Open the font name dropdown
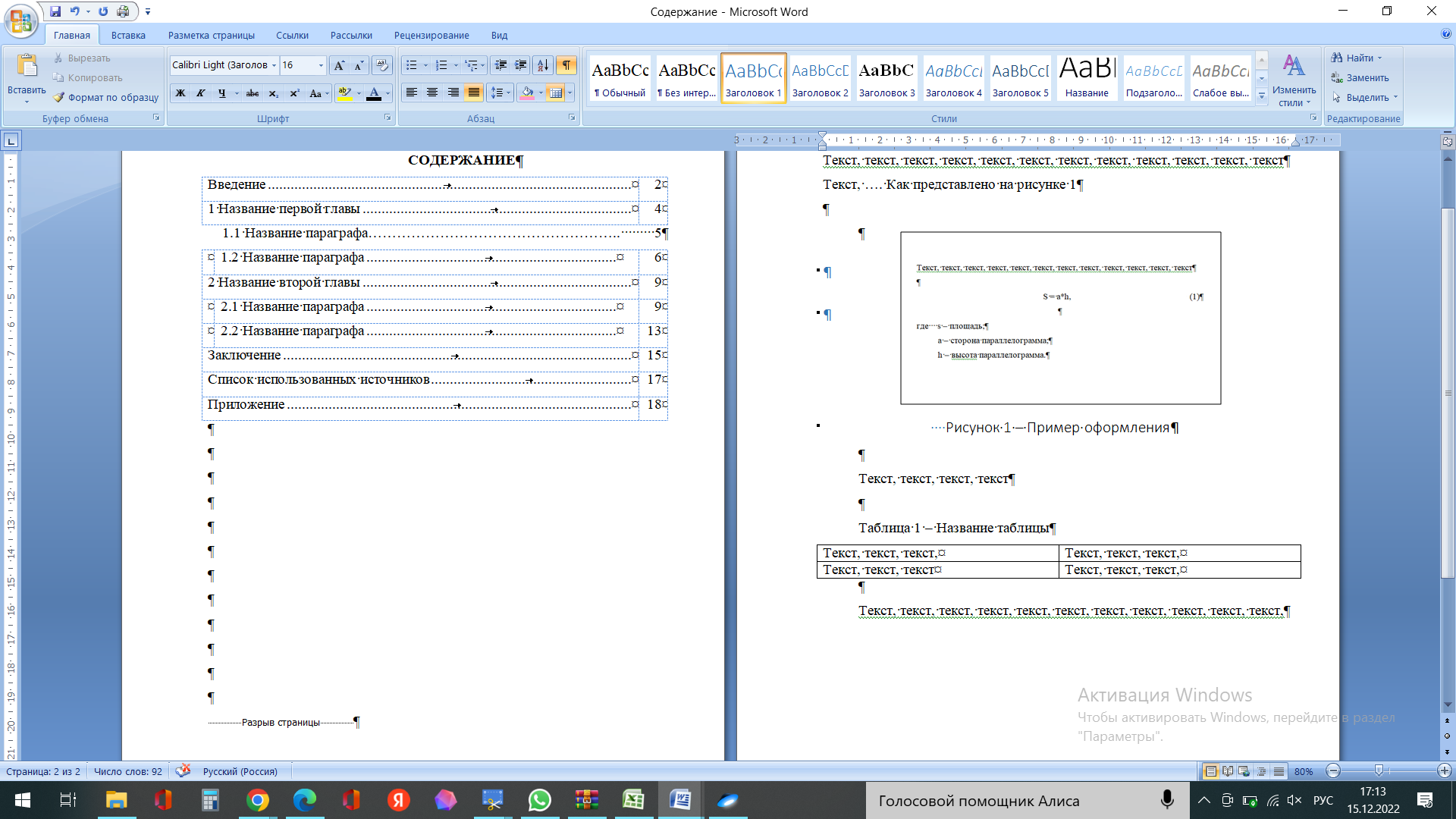The image size is (1456, 819). pyautogui.click(x=274, y=65)
